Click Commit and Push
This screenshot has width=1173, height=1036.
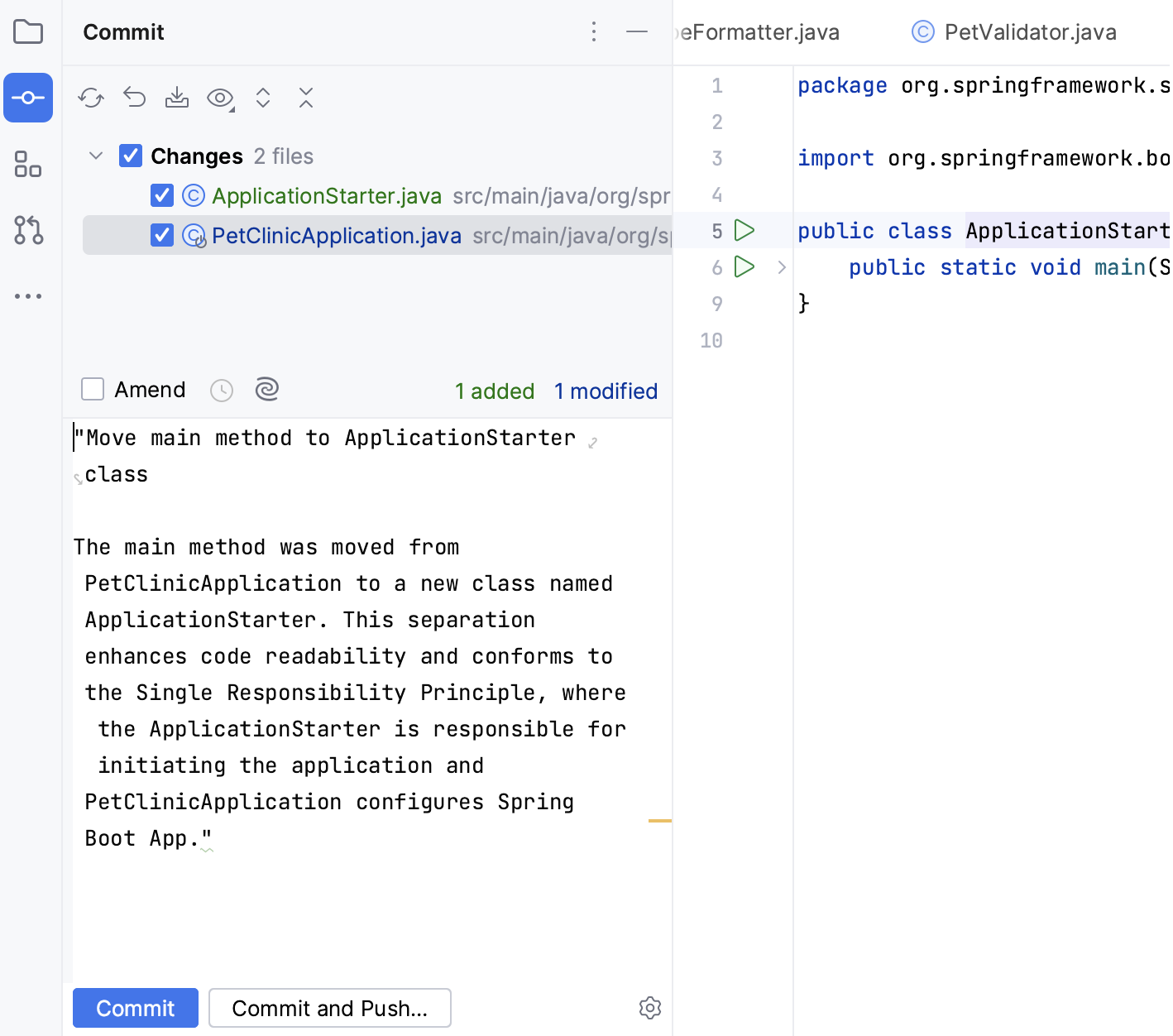[x=329, y=1008]
